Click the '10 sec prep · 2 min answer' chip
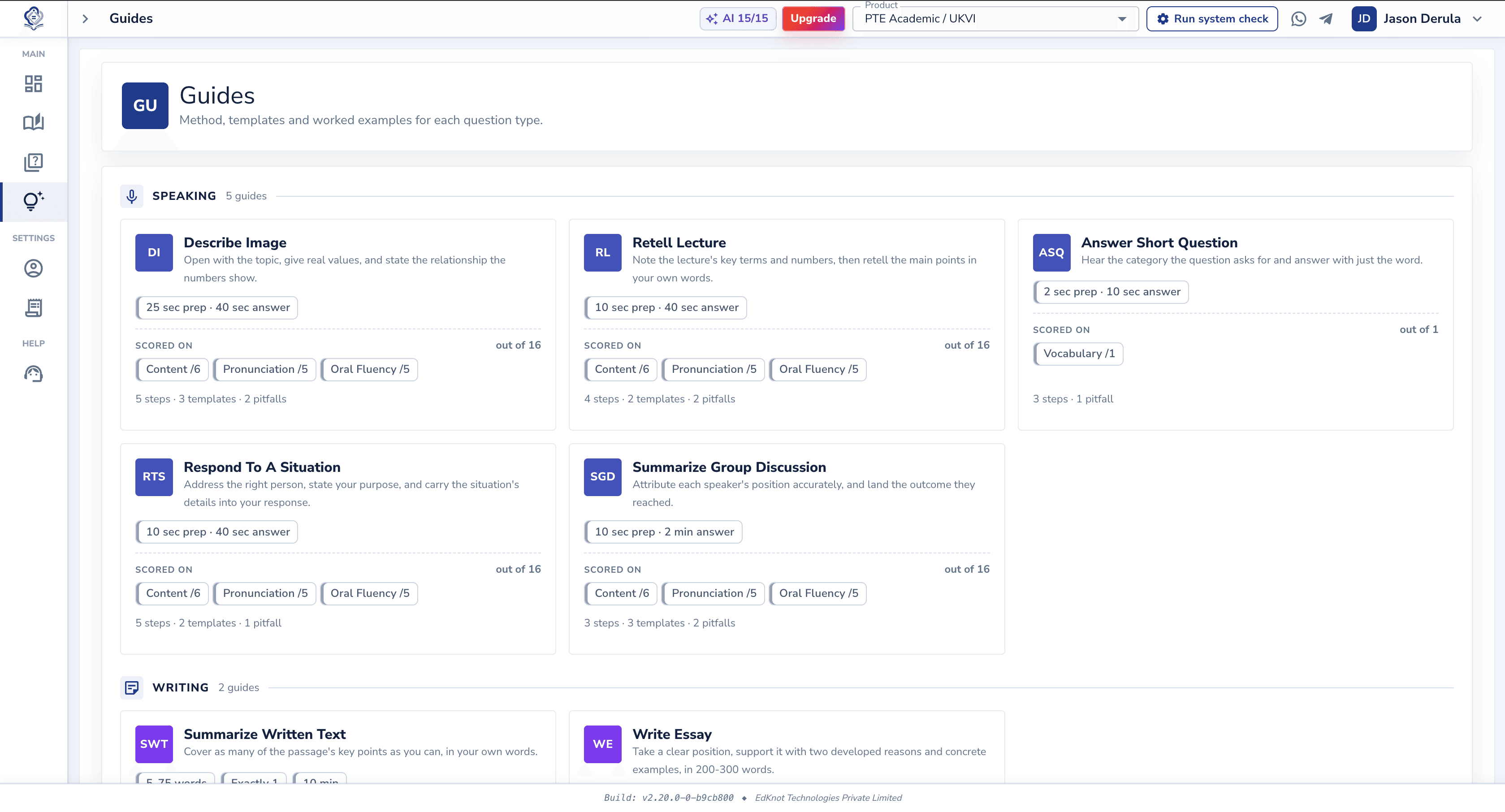 click(x=663, y=531)
